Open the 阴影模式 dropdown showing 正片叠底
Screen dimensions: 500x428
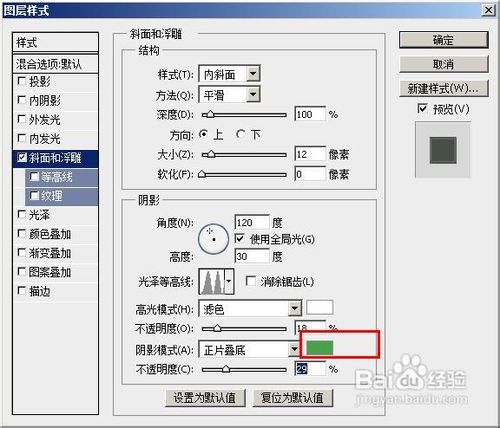click(x=249, y=350)
